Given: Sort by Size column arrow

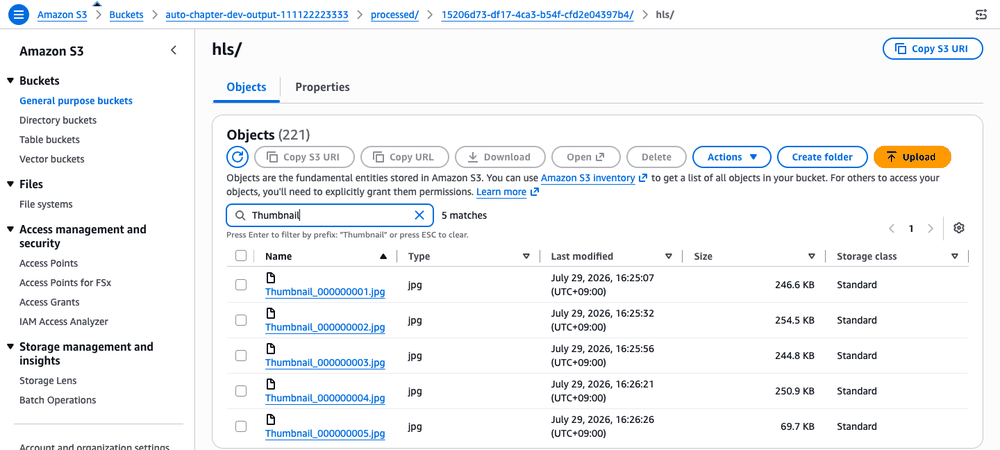Looking at the screenshot, I should pos(811,256).
